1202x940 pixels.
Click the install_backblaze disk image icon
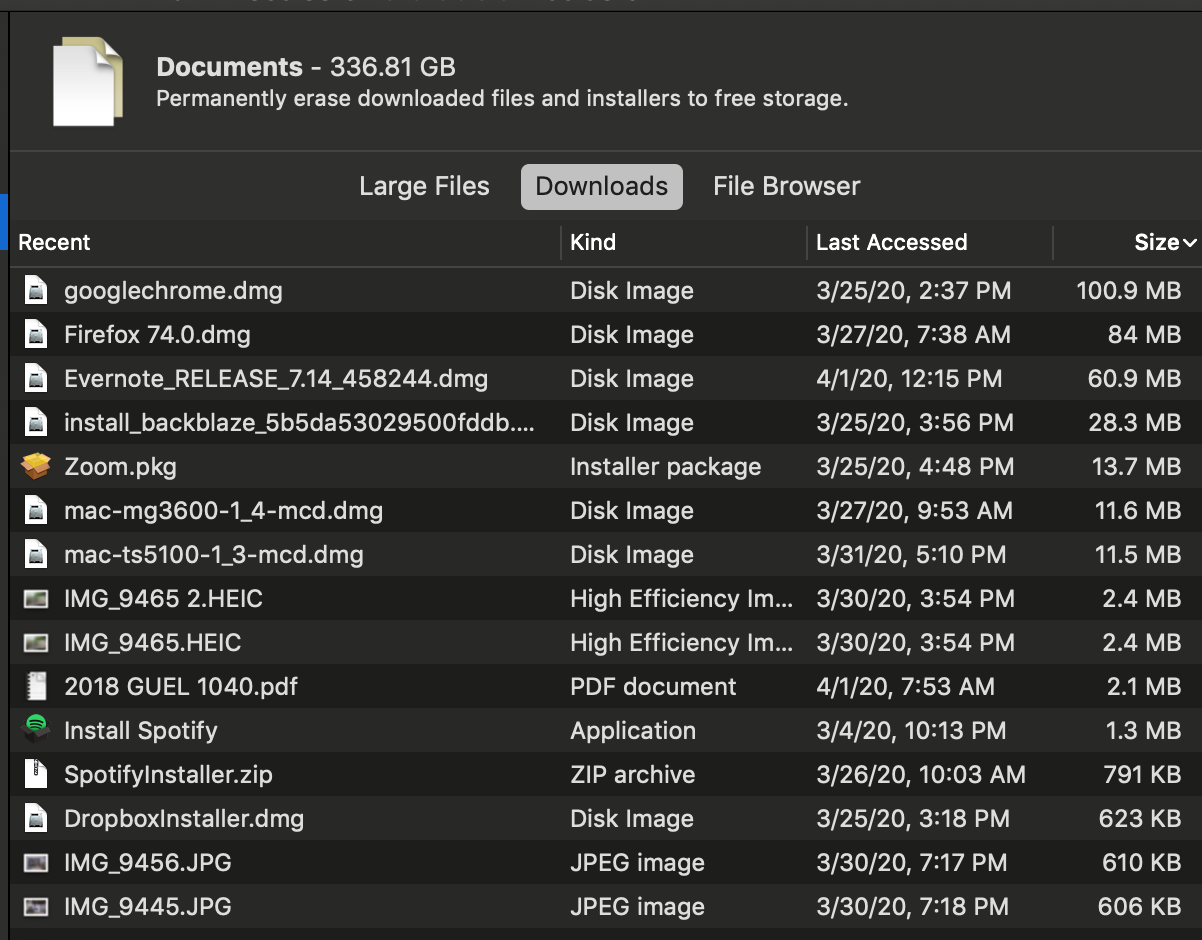[36, 423]
